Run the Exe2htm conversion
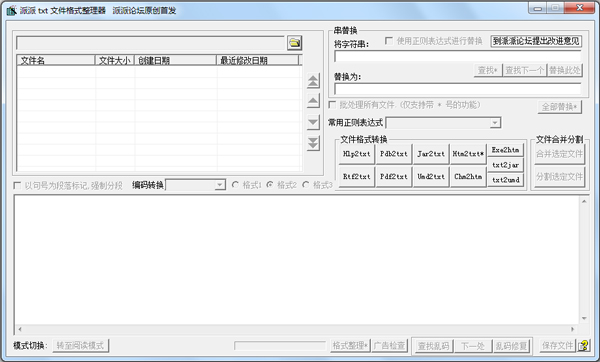Image resolution: width=600 pixels, height=362 pixels. [x=505, y=150]
